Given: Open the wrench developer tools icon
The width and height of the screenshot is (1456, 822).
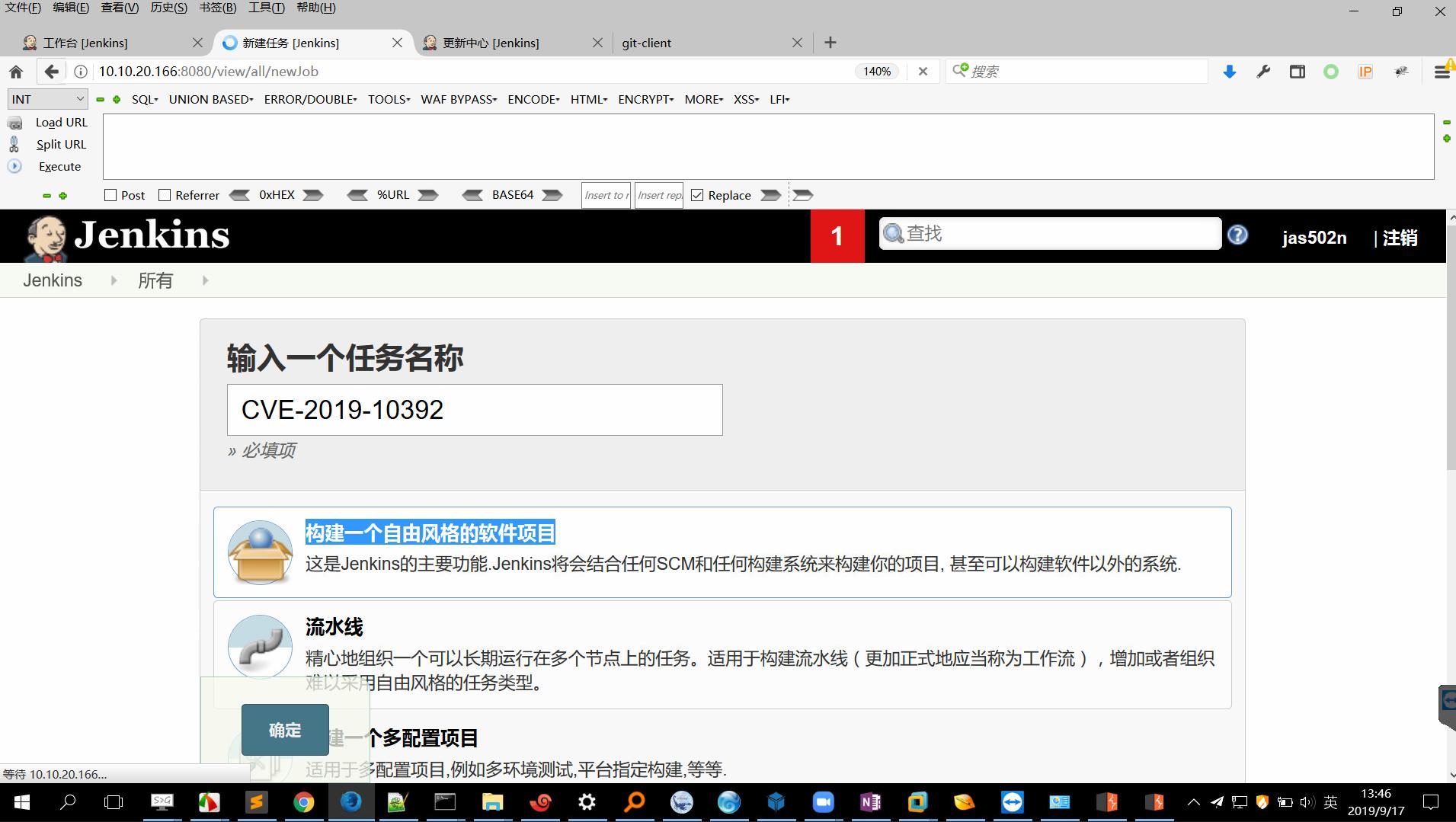Looking at the screenshot, I should [x=1263, y=72].
